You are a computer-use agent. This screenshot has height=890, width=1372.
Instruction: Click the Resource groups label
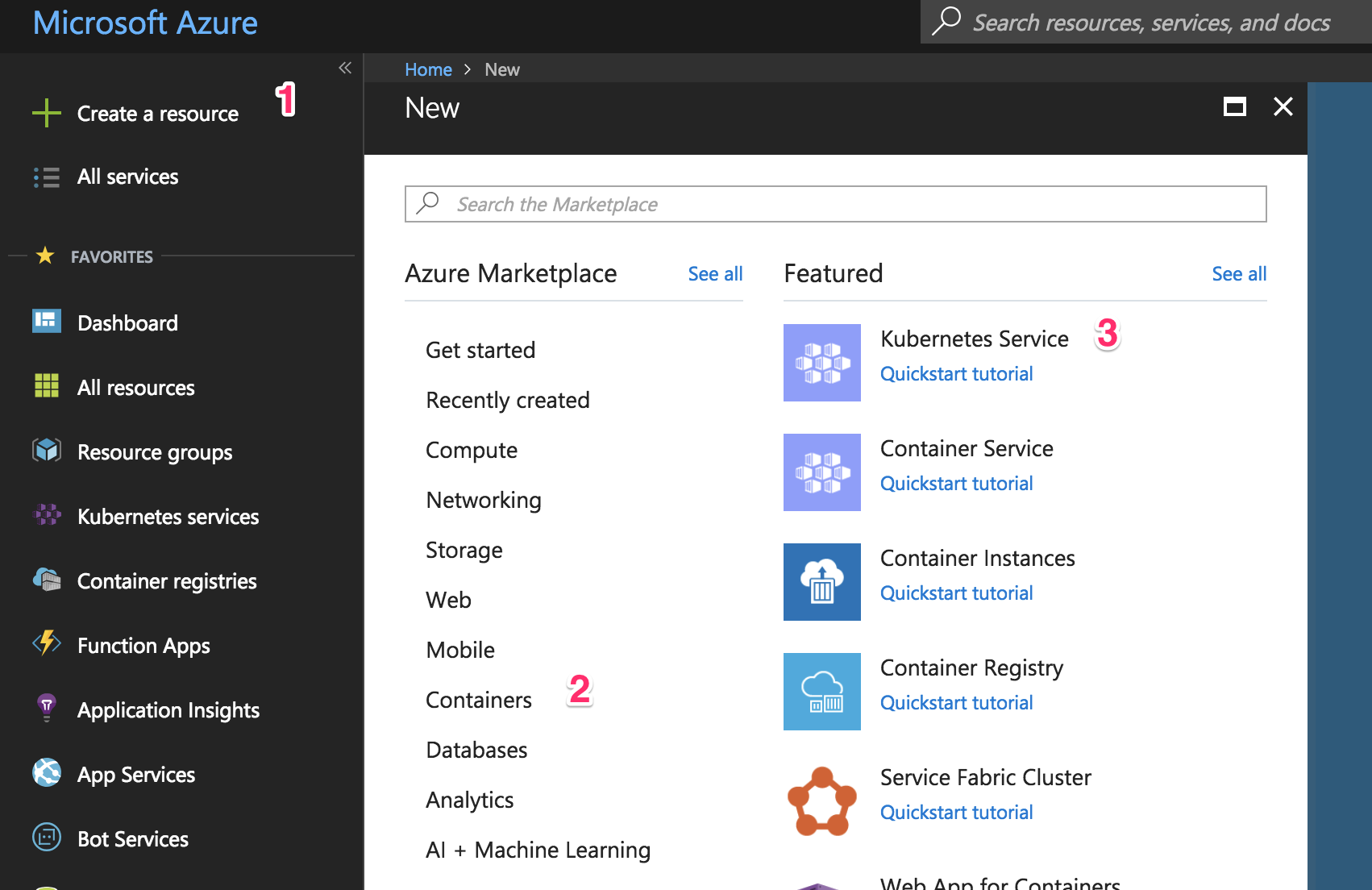click(155, 452)
